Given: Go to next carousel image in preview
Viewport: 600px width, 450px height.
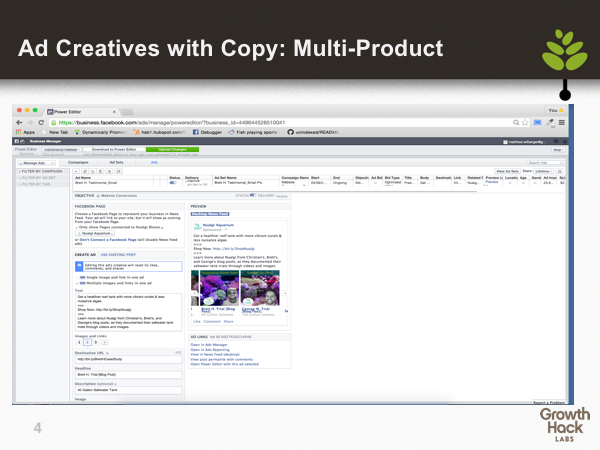Looking at the screenshot, I should pos(285,293).
